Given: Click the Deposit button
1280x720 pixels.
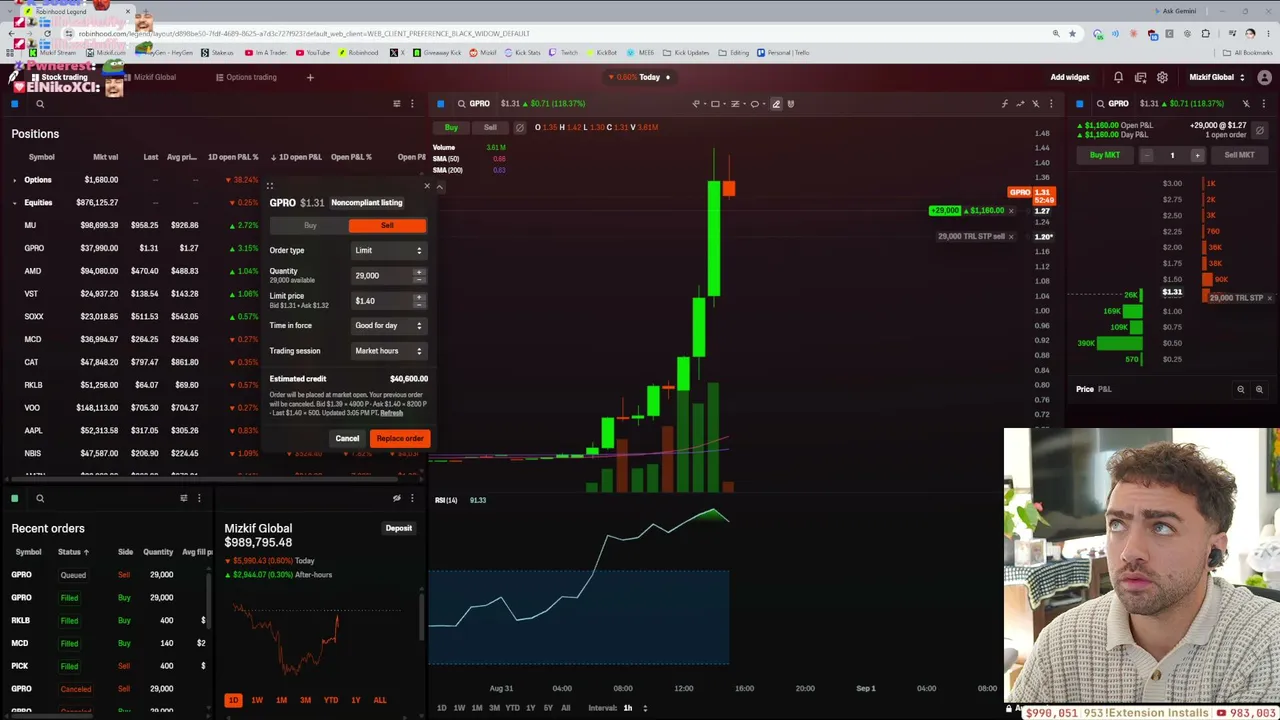Looking at the screenshot, I should (x=398, y=528).
